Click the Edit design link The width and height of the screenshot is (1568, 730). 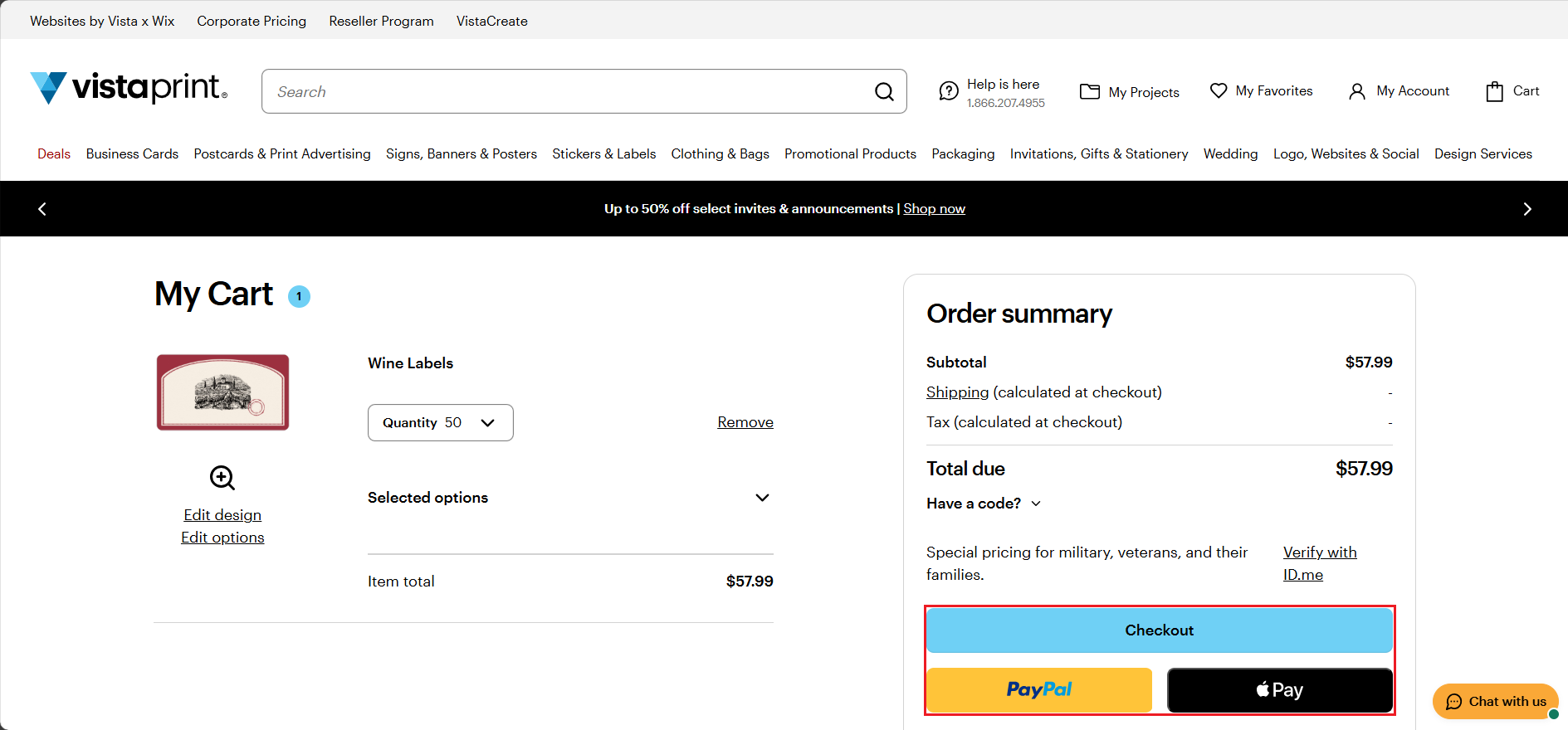[222, 515]
